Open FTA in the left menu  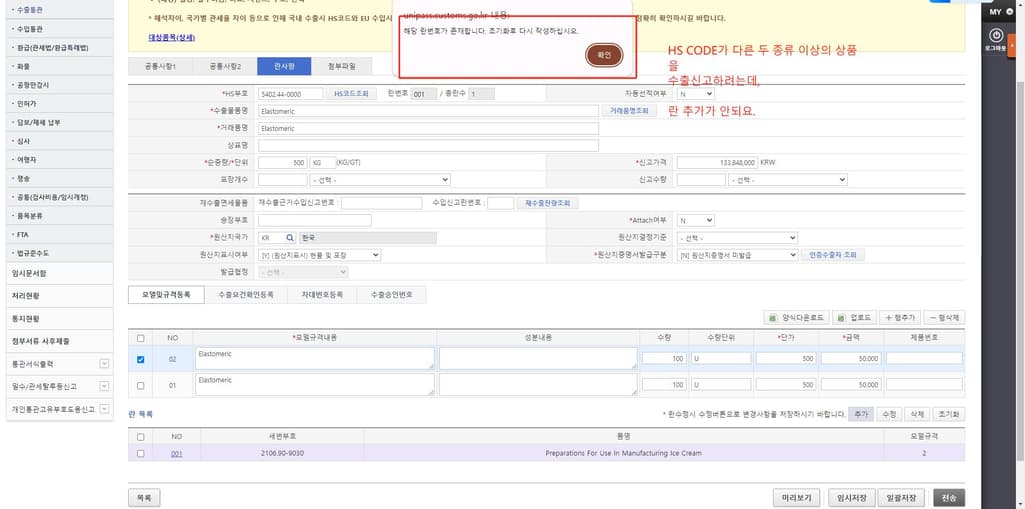tap(22, 234)
